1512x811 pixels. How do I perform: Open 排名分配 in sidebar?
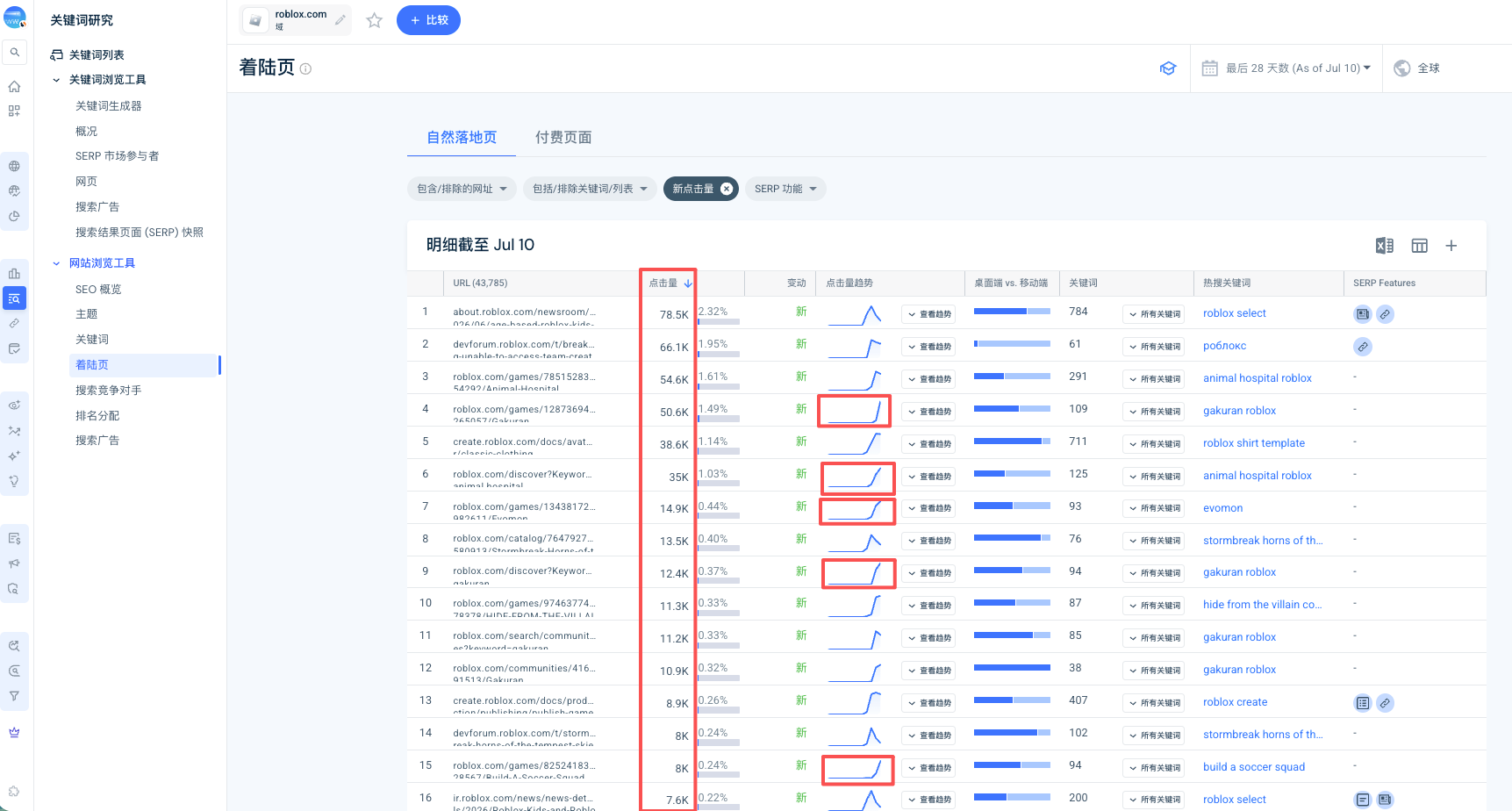(x=97, y=416)
